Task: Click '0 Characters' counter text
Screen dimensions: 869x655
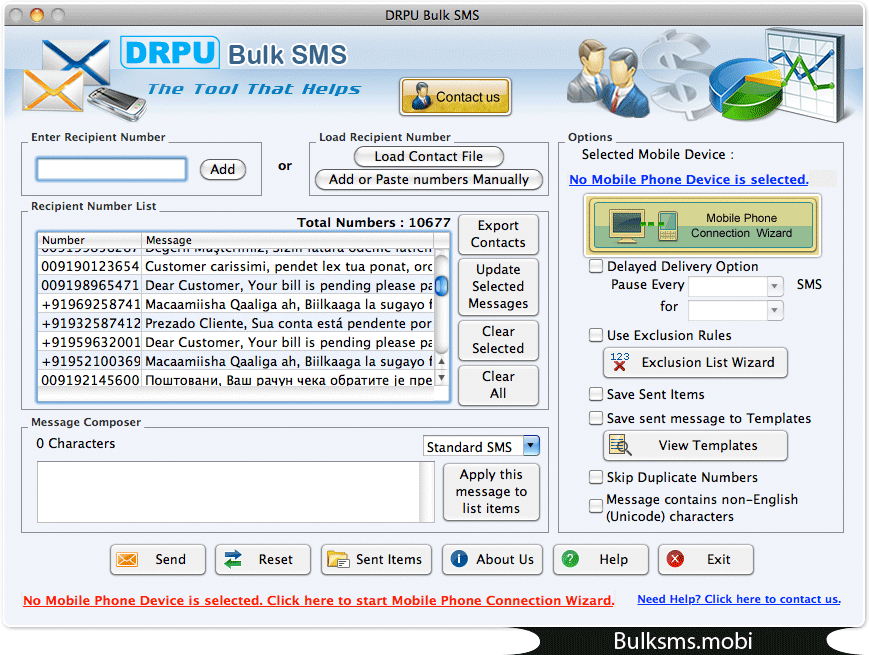Action: tap(76, 443)
